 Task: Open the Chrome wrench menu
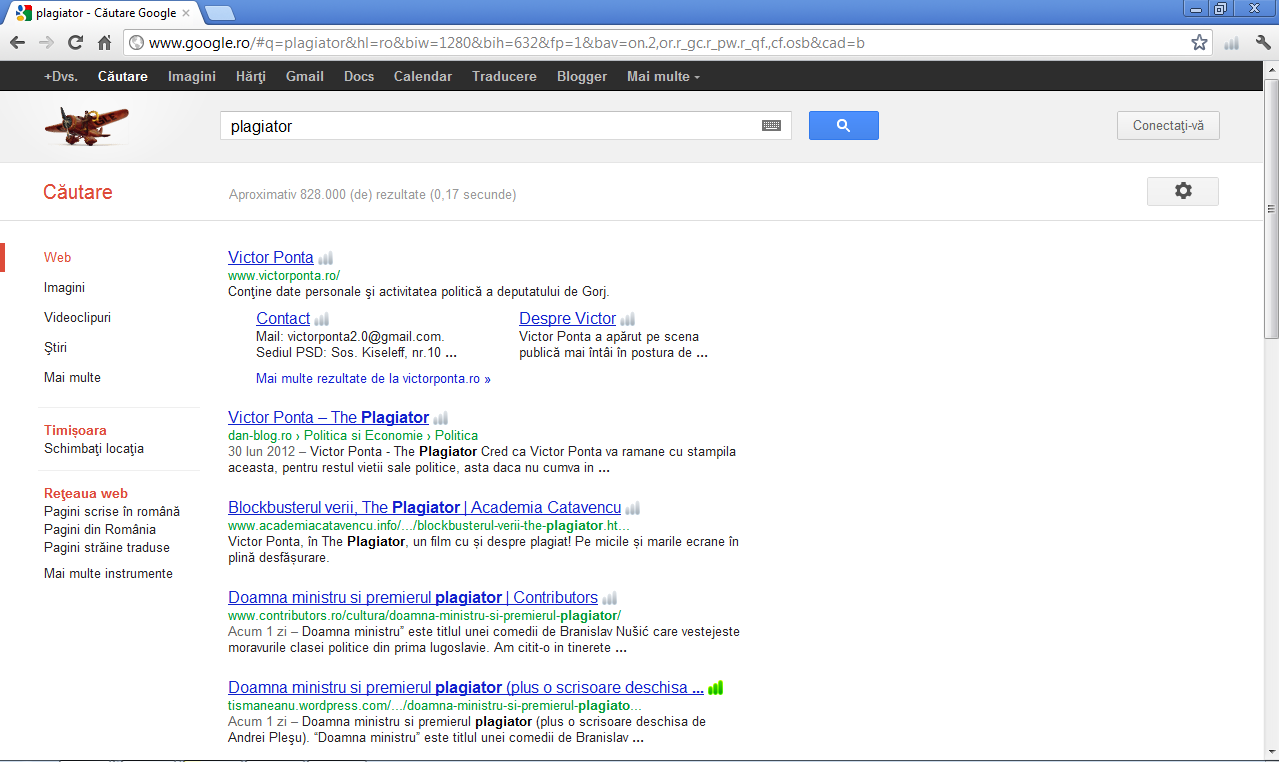click(1261, 43)
